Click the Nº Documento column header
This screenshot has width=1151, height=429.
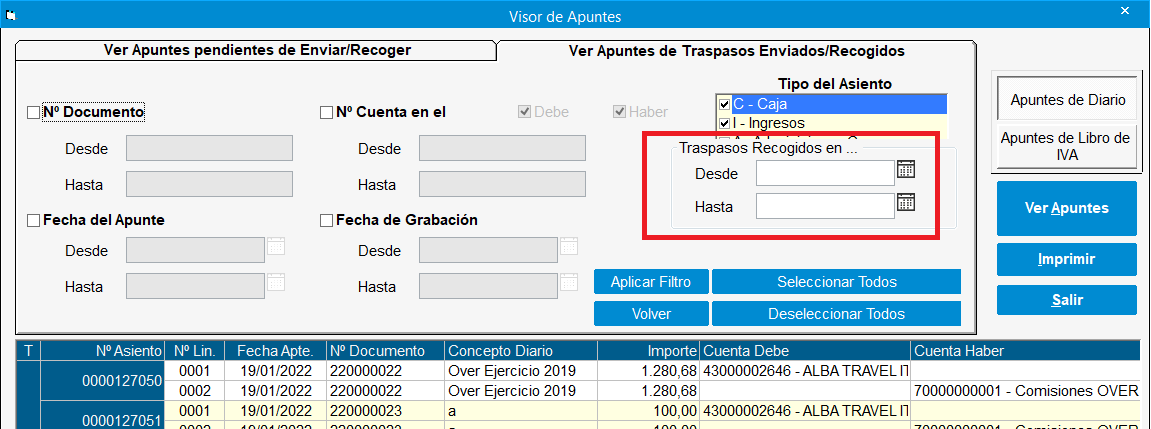(x=385, y=350)
